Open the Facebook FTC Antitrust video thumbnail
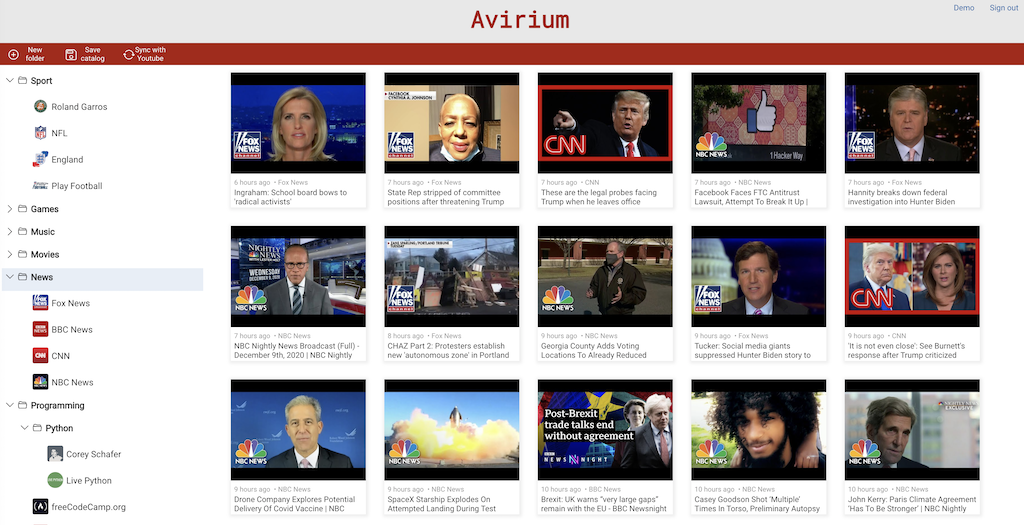This screenshot has width=1024, height=525. point(758,122)
